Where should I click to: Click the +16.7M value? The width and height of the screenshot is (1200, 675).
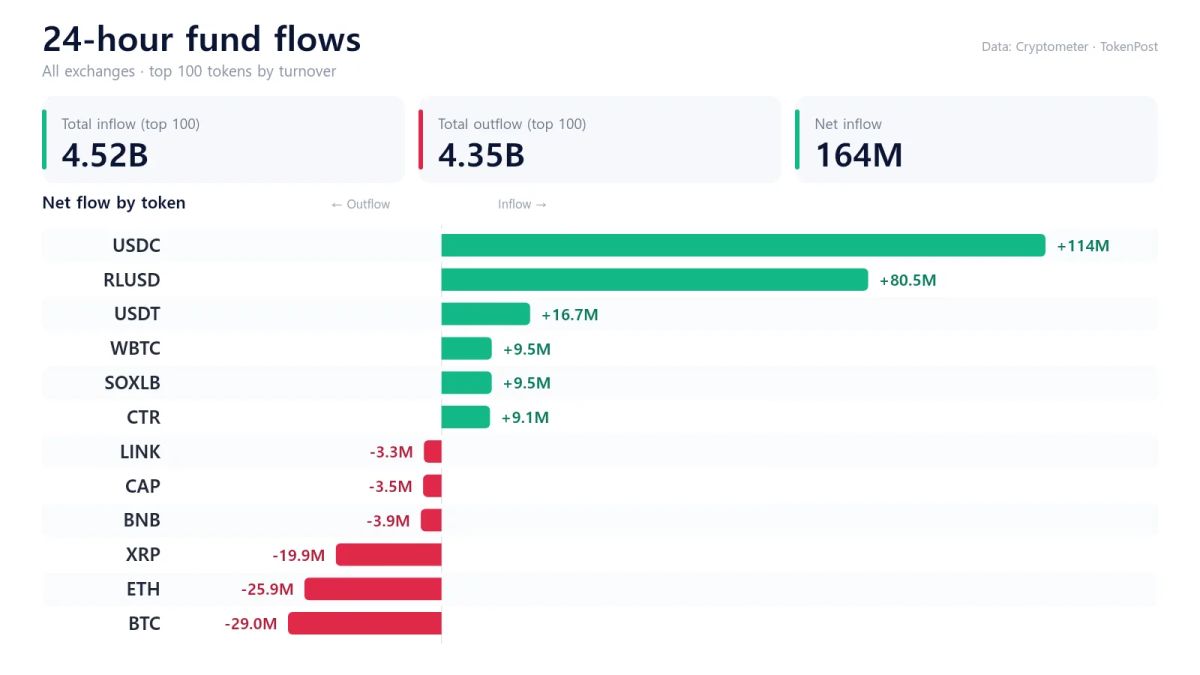coord(570,314)
